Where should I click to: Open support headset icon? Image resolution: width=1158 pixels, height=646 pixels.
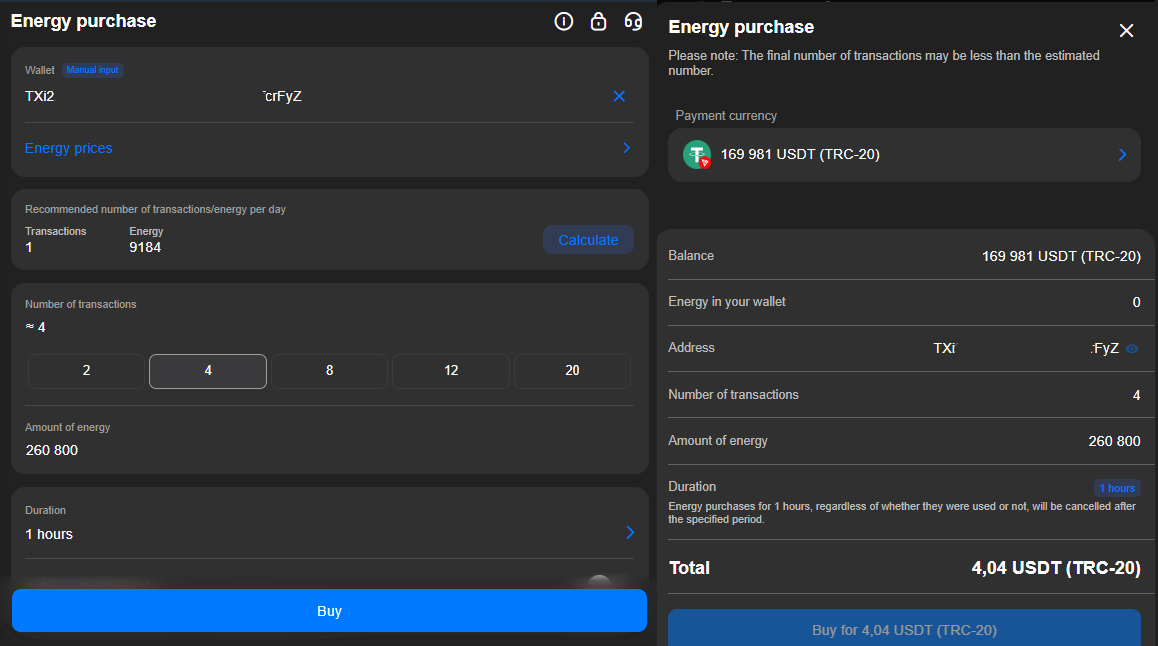(x=633, y=21)
